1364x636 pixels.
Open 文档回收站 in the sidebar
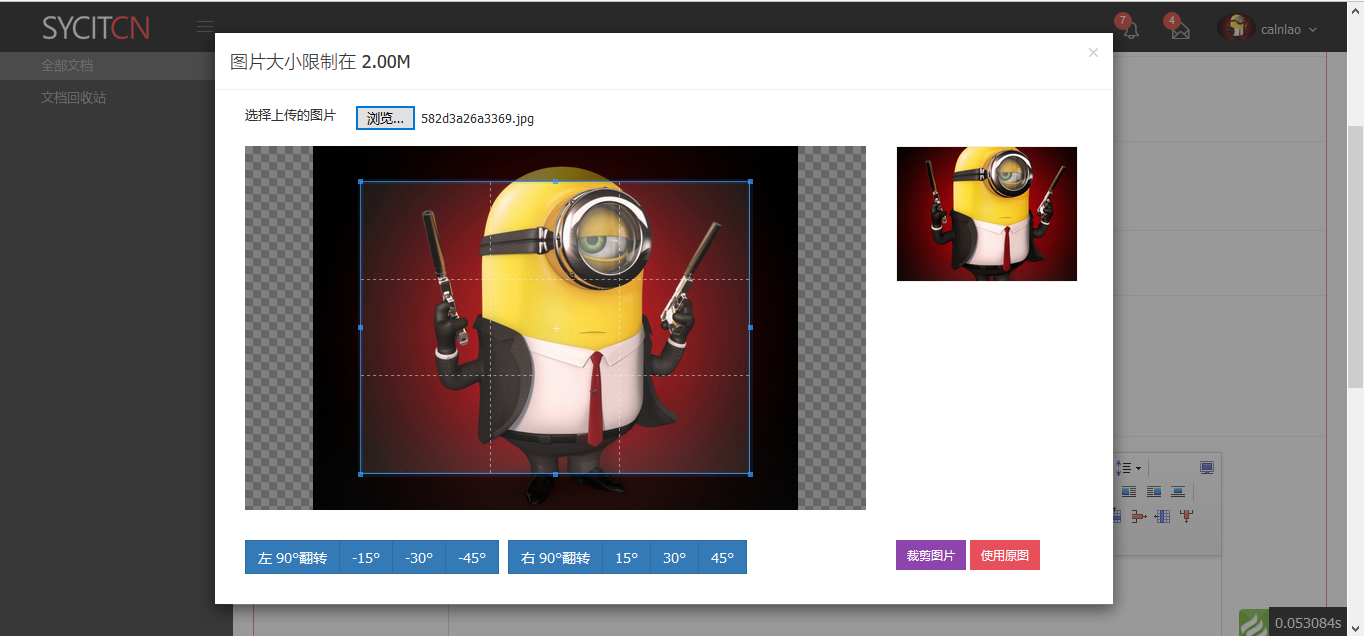pos(73,98)
